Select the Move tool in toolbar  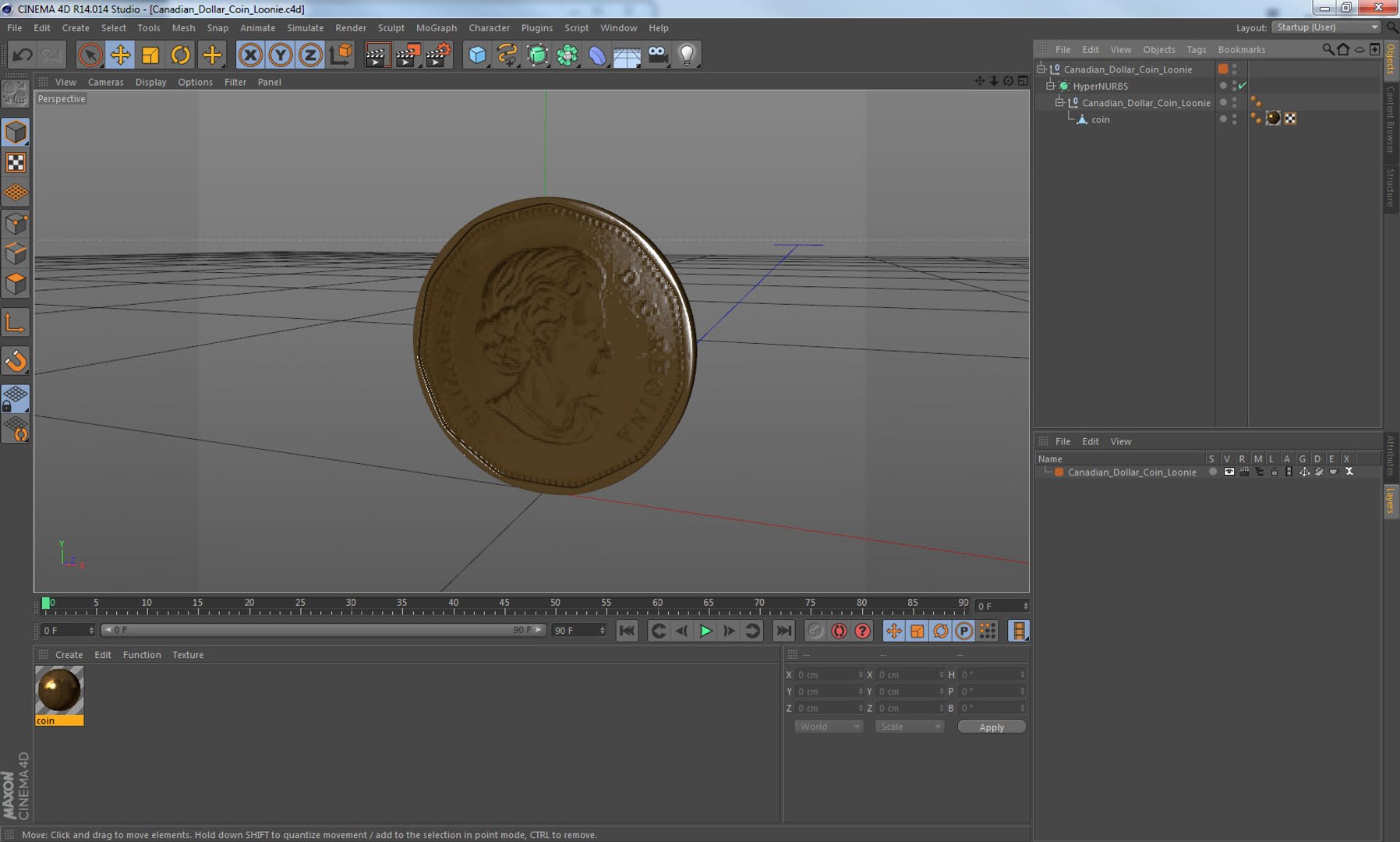(120, 55)
